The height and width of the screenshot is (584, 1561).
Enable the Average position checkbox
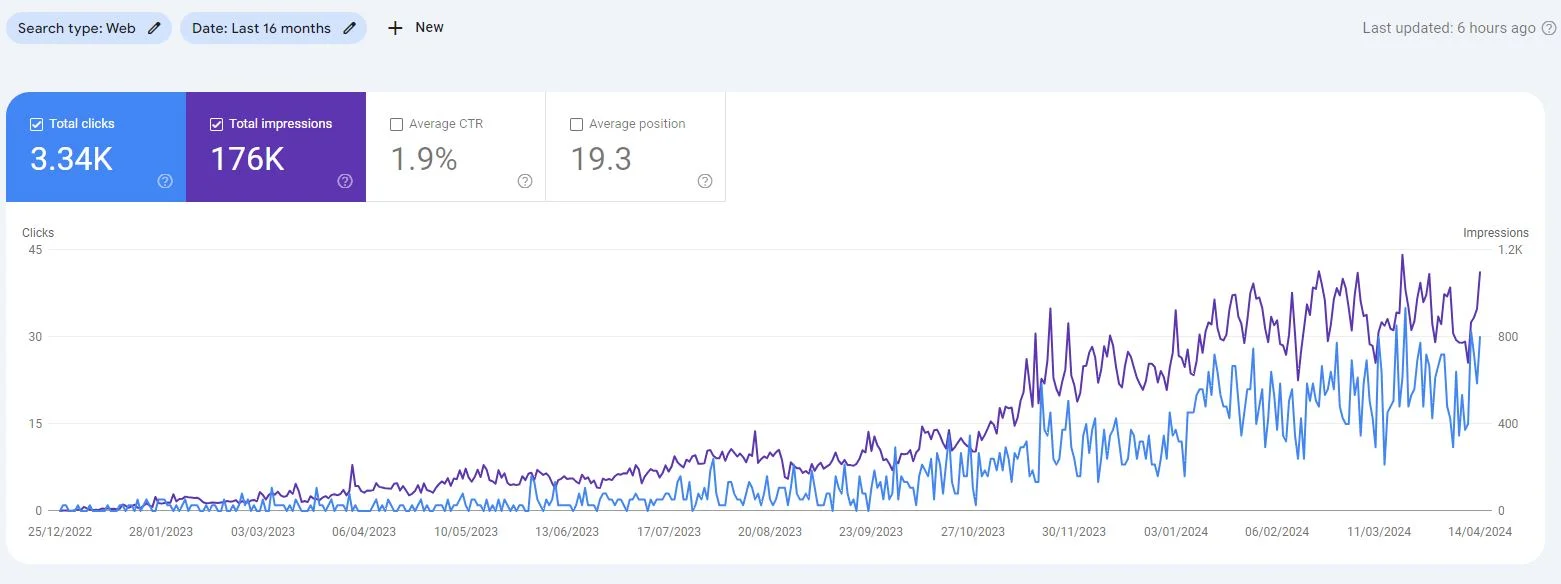click(x=576, y=124)
